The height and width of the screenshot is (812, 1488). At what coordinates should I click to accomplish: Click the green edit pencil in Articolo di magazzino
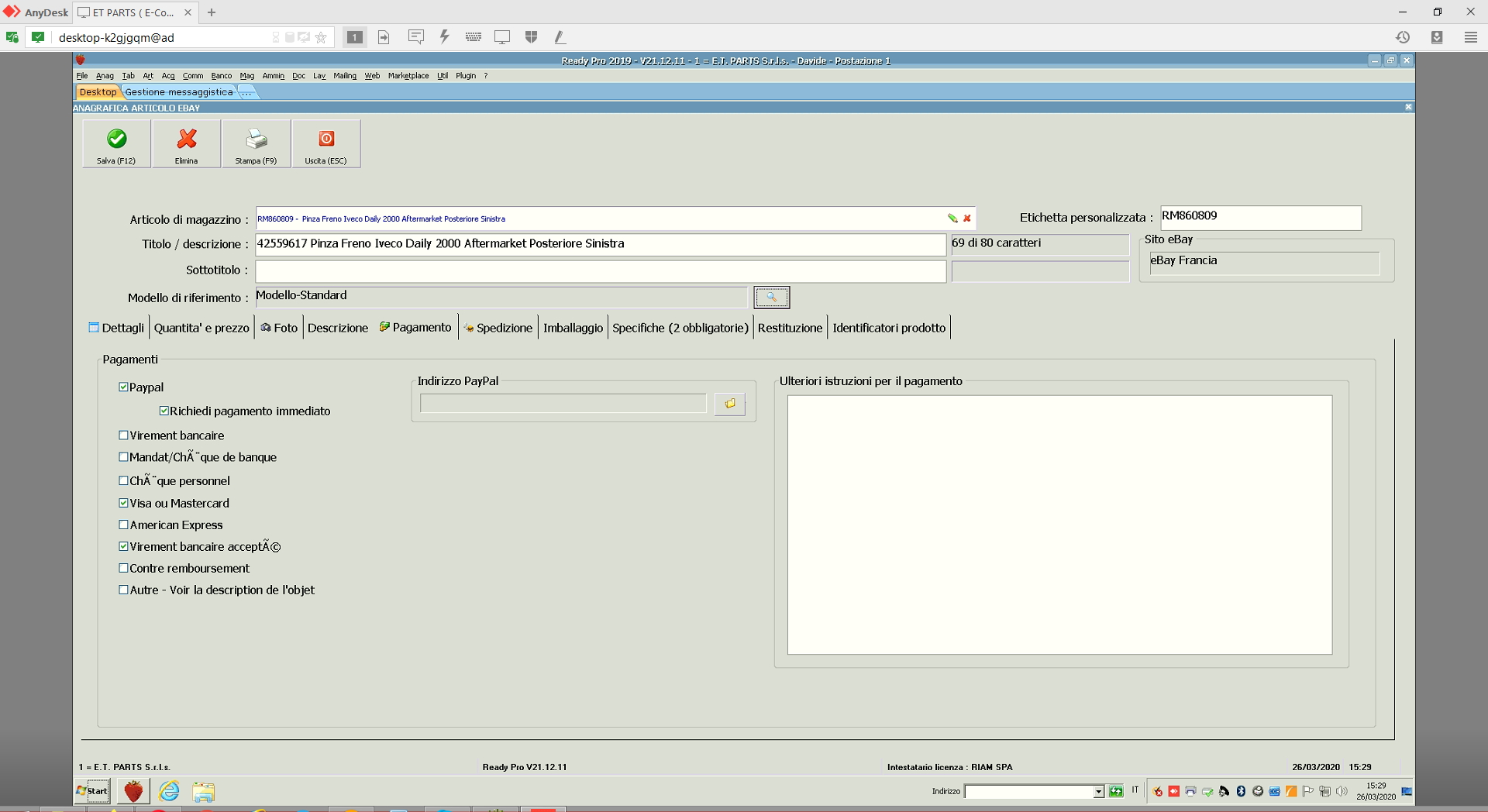tap(952, 218)
